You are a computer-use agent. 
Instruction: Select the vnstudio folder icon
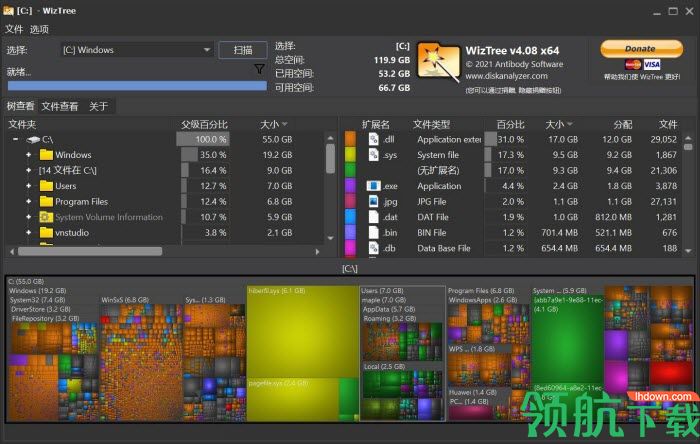pos(46,232)
